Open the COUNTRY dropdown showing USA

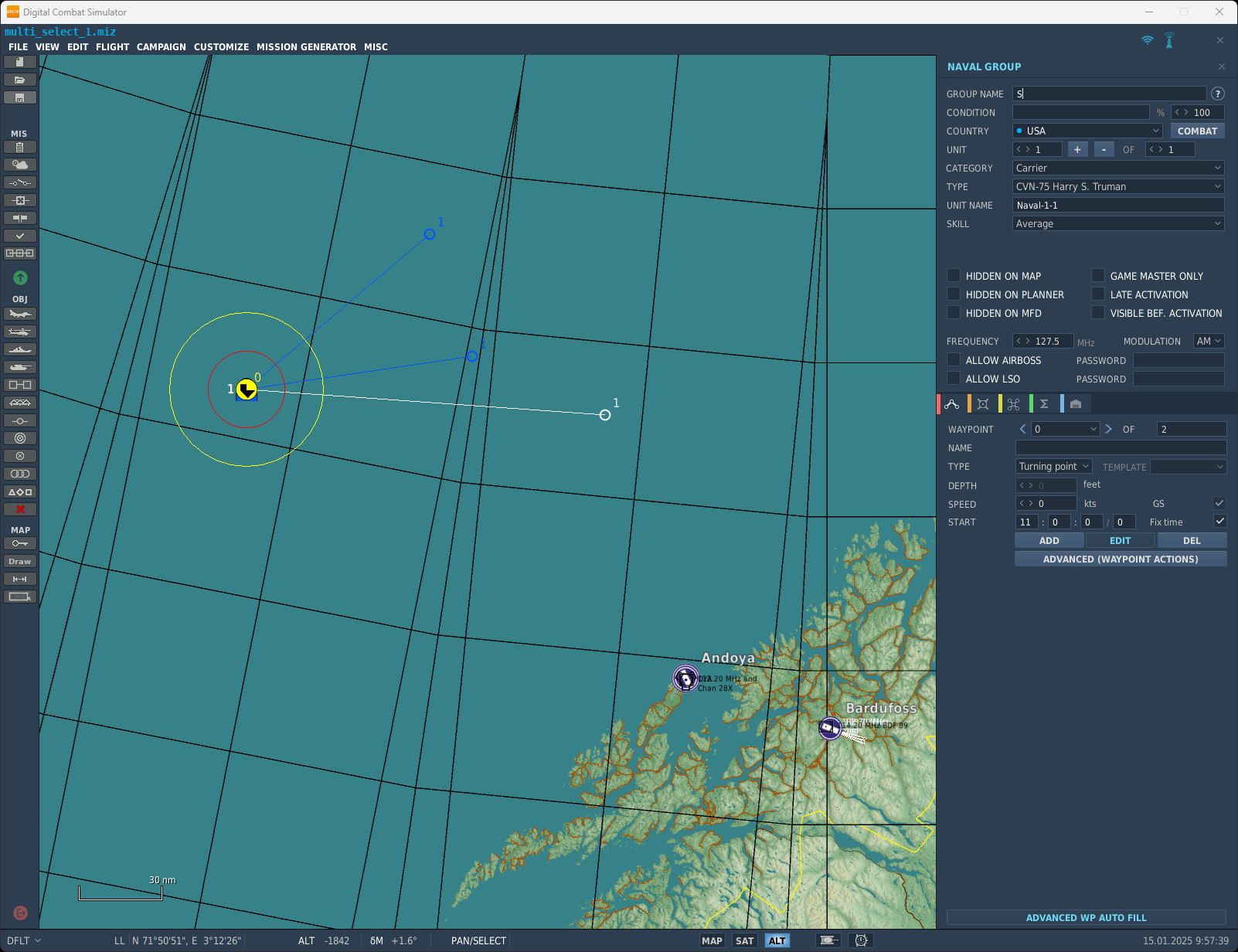pos(1087,131)
